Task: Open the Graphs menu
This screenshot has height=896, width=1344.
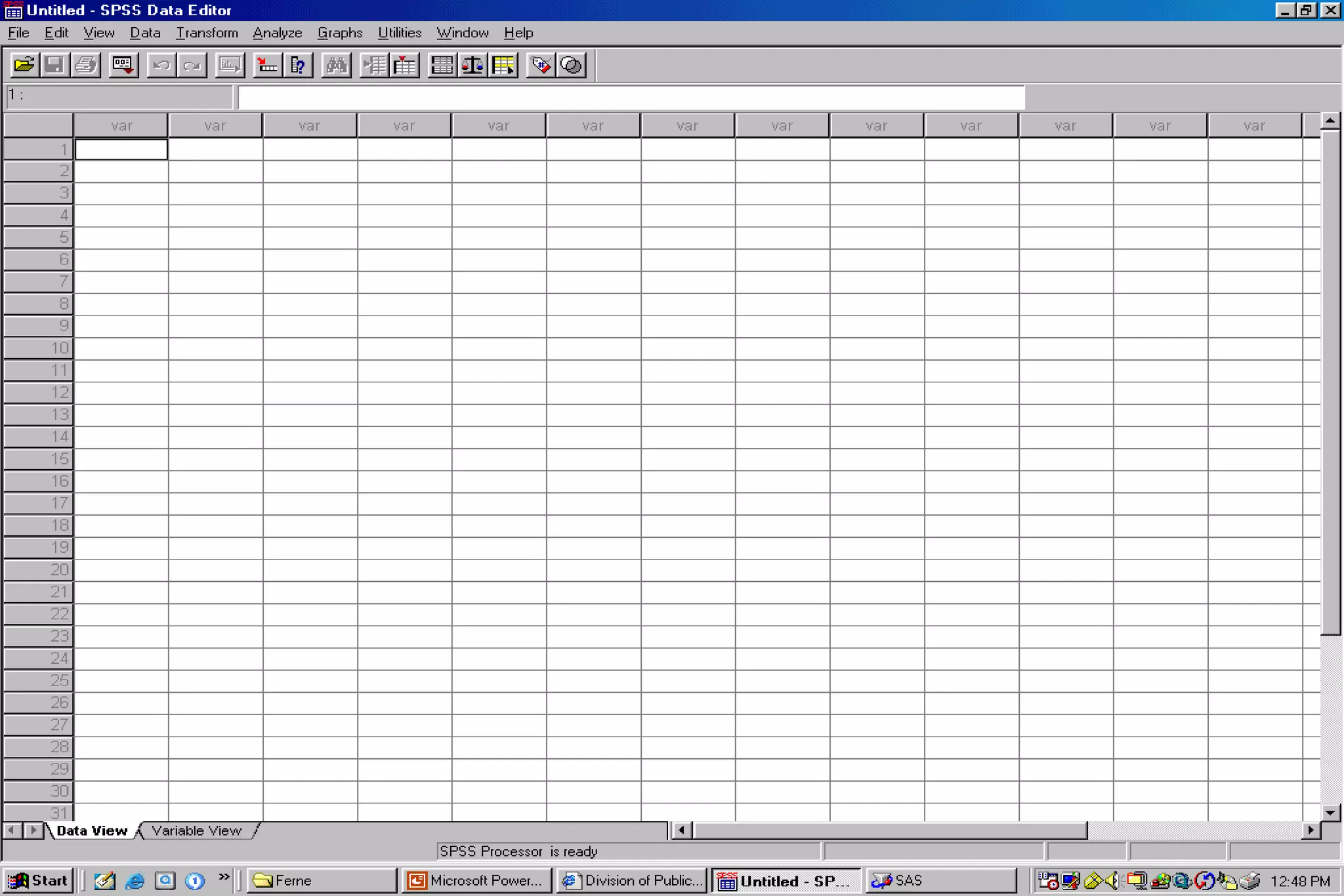Action: pos(339,33)
